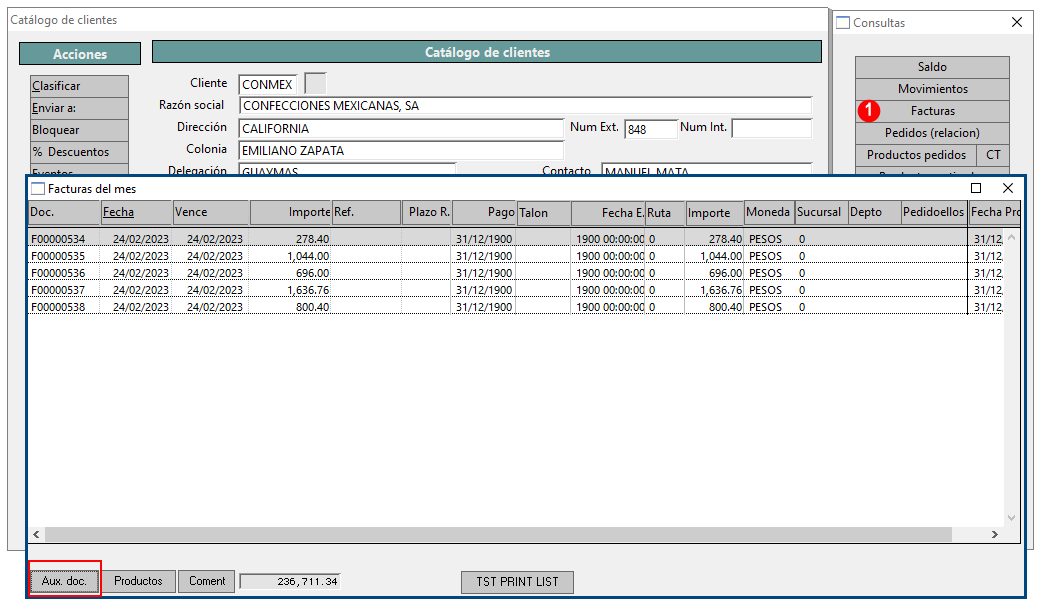Click the up arrow of vertical scrollbar
Screen dimensions: 1041x604
point(1012,237)
